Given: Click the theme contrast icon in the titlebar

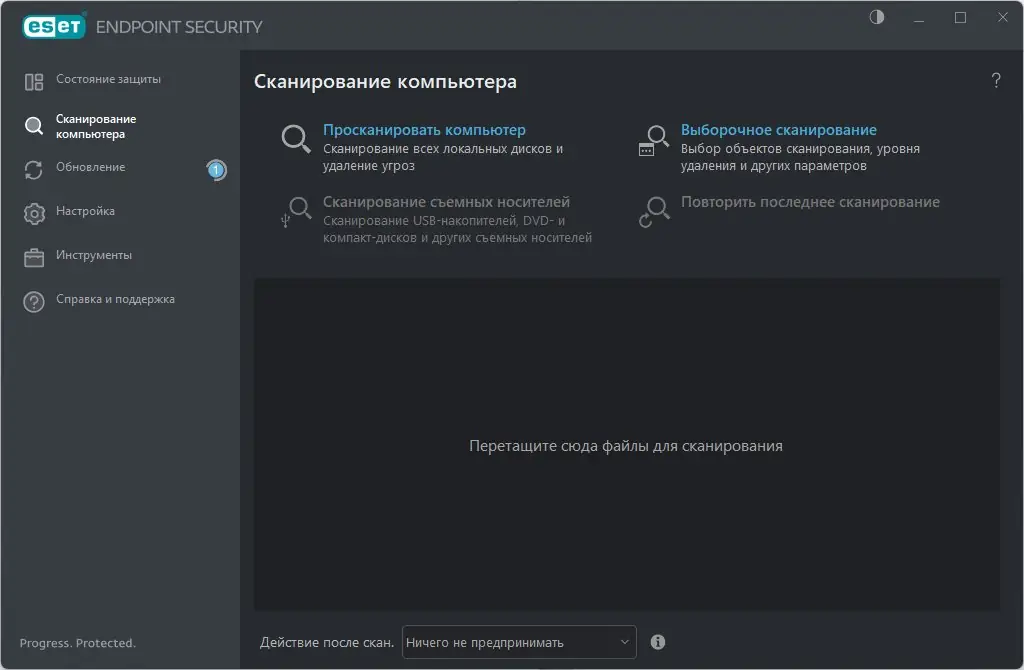Looking at the screenshot, I should click(876, 17).
